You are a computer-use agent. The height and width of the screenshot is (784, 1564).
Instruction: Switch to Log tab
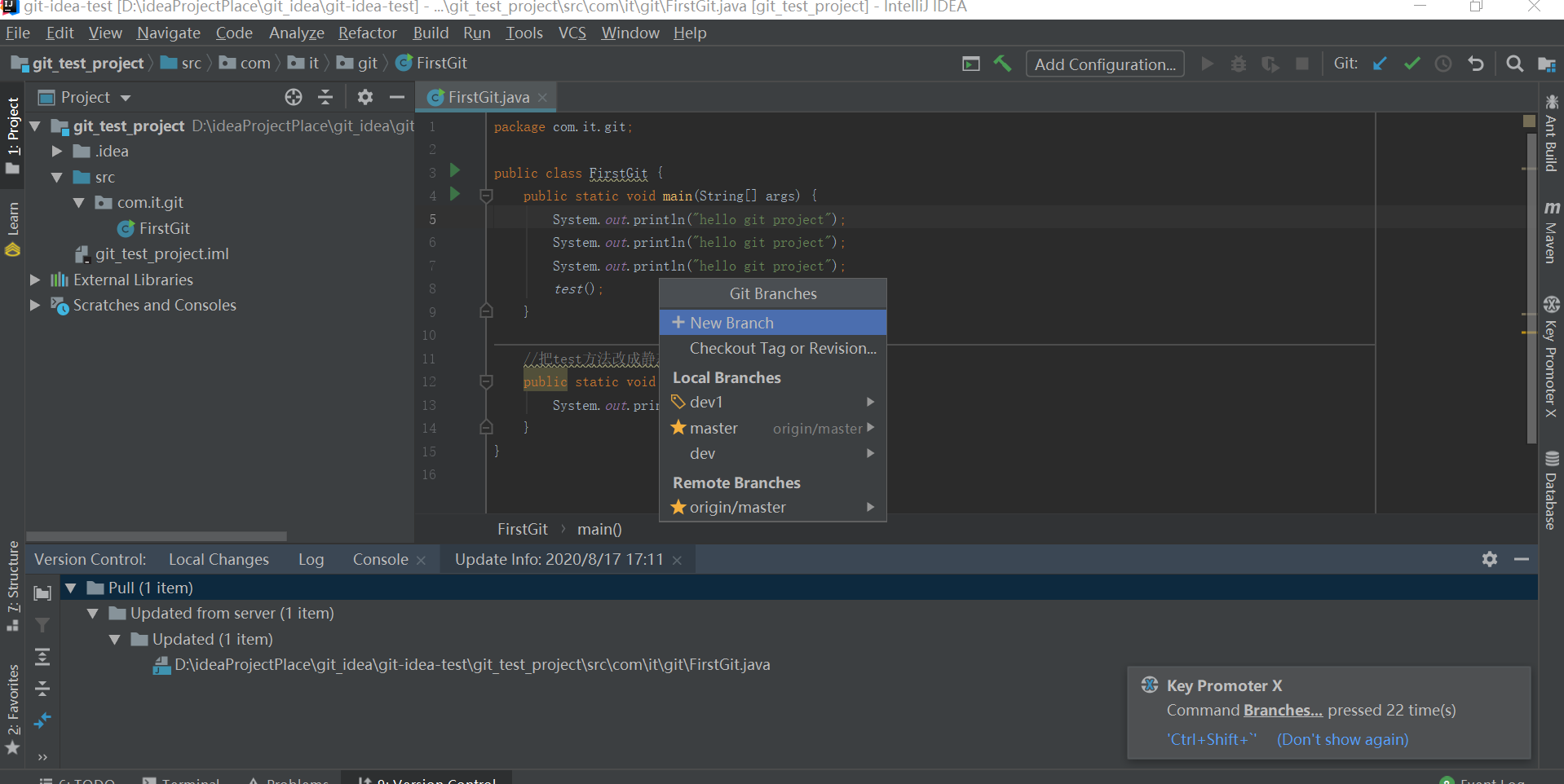(x=311, y=559)
